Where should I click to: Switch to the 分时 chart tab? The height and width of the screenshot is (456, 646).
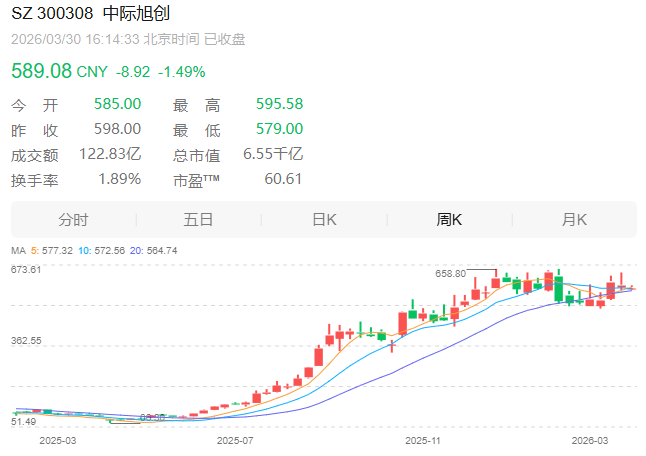pyautogui.click(x=73, y=220)
